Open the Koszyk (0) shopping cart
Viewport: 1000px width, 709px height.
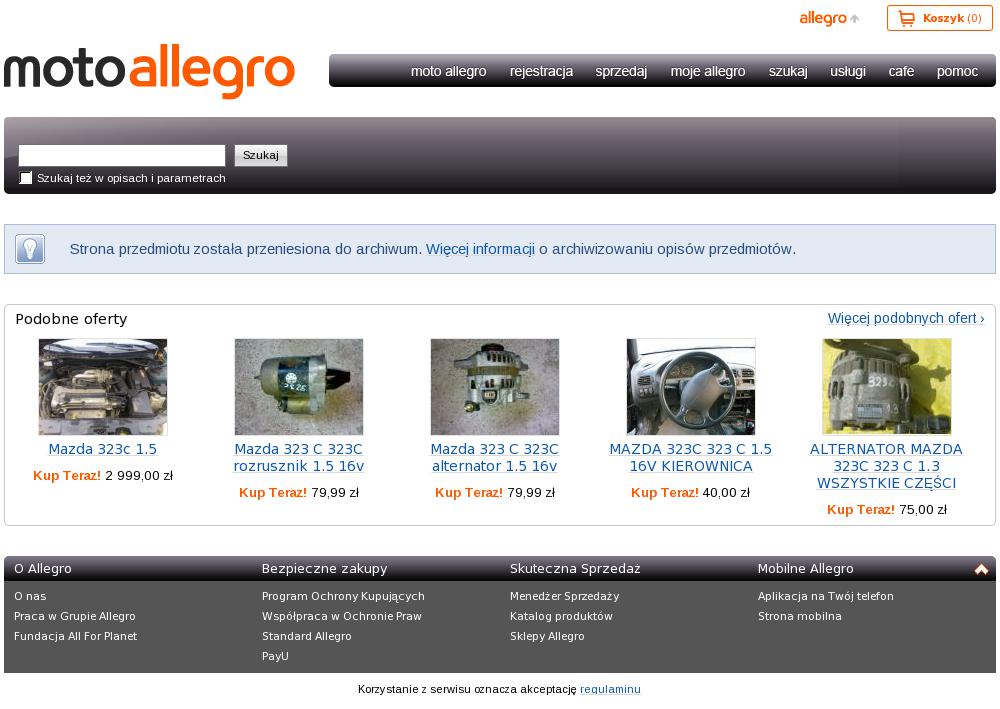tap(939, 18)
